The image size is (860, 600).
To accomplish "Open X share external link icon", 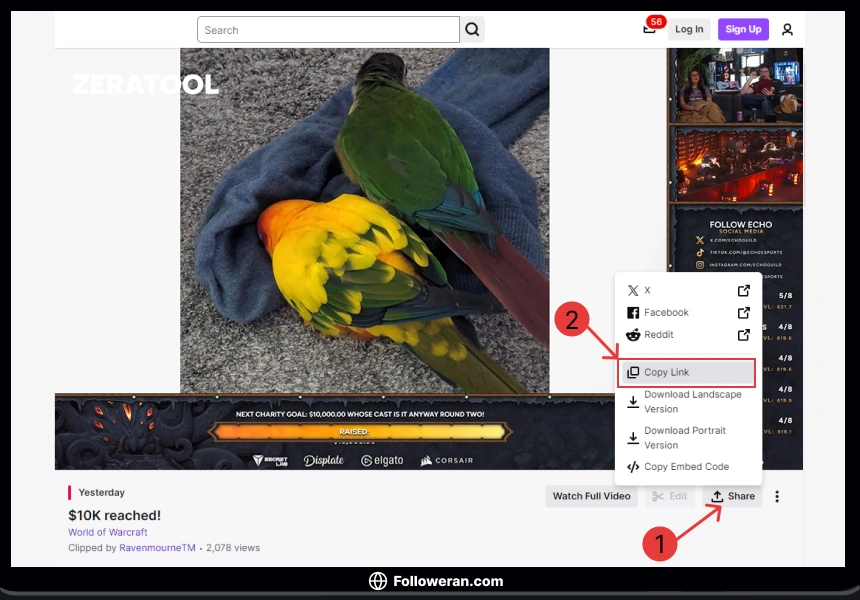I will pyautogui.click(x=743, y=291).
